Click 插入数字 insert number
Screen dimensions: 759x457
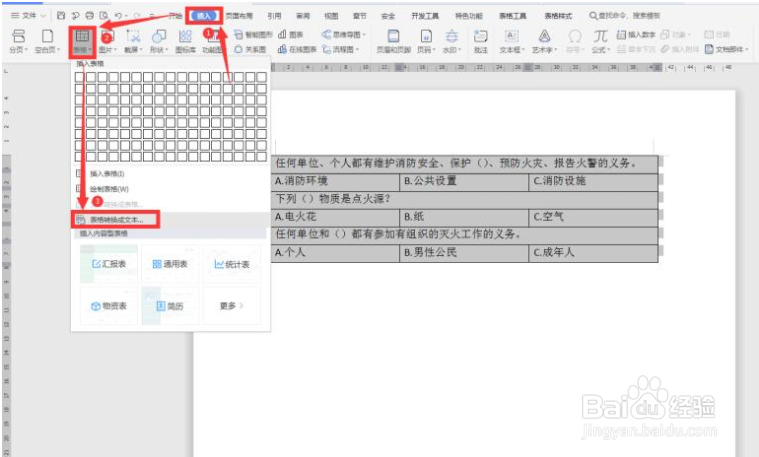pos(636,34)
